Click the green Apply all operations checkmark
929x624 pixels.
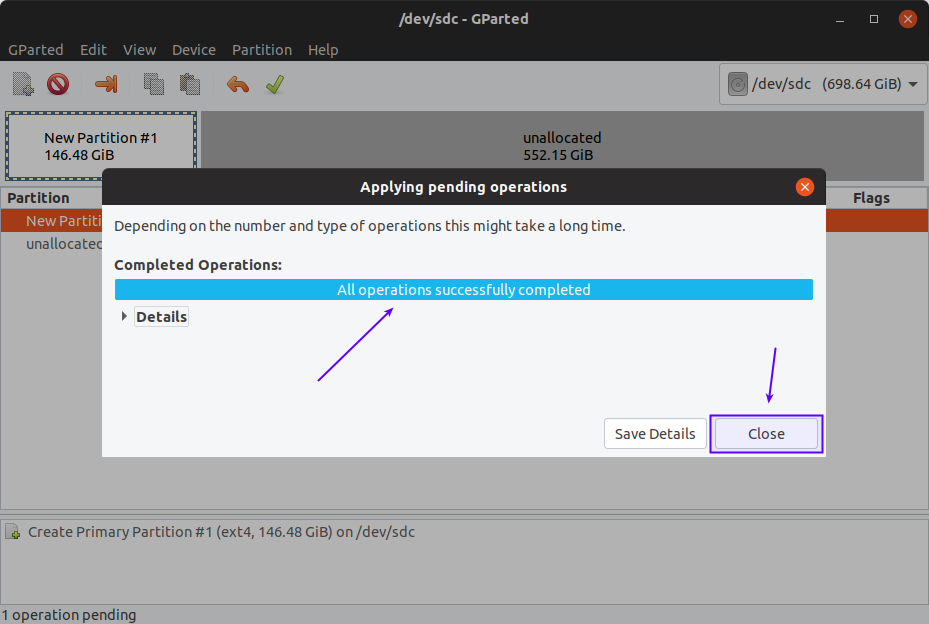(275, 84)
